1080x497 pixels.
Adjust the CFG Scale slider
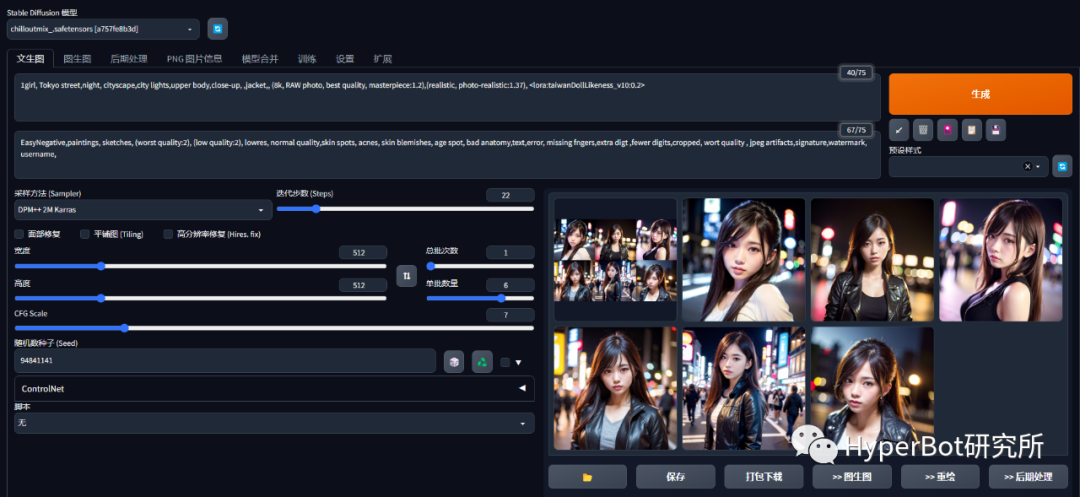pos(274,328)
